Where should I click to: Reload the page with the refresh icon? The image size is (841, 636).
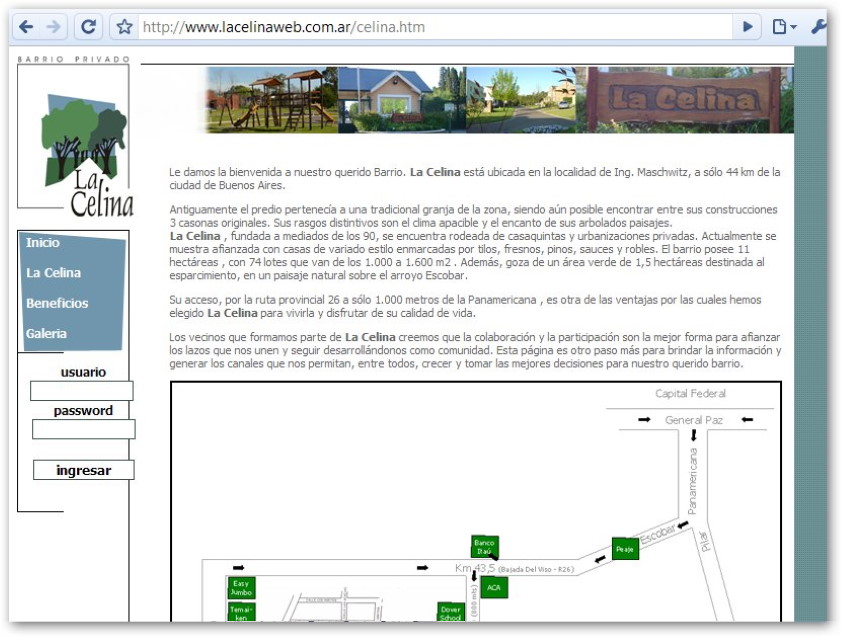pos(88,26)
